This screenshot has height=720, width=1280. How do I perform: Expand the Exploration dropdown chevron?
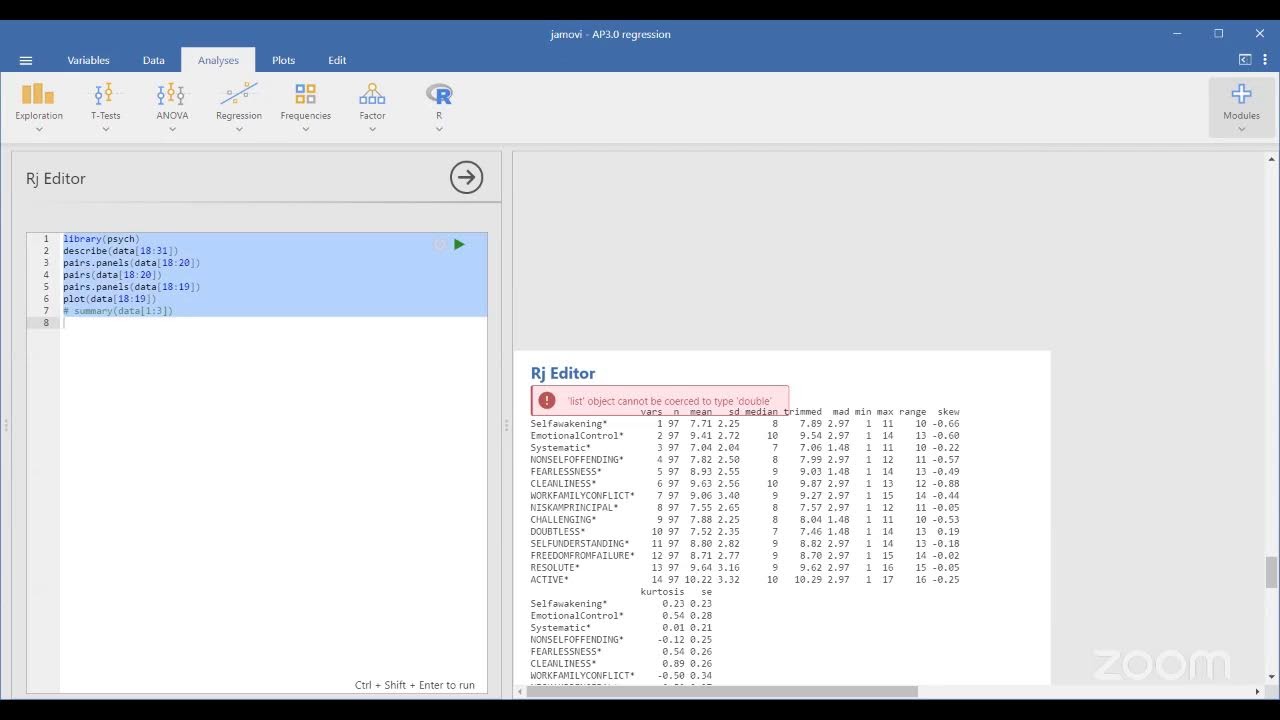click(39, 129)
